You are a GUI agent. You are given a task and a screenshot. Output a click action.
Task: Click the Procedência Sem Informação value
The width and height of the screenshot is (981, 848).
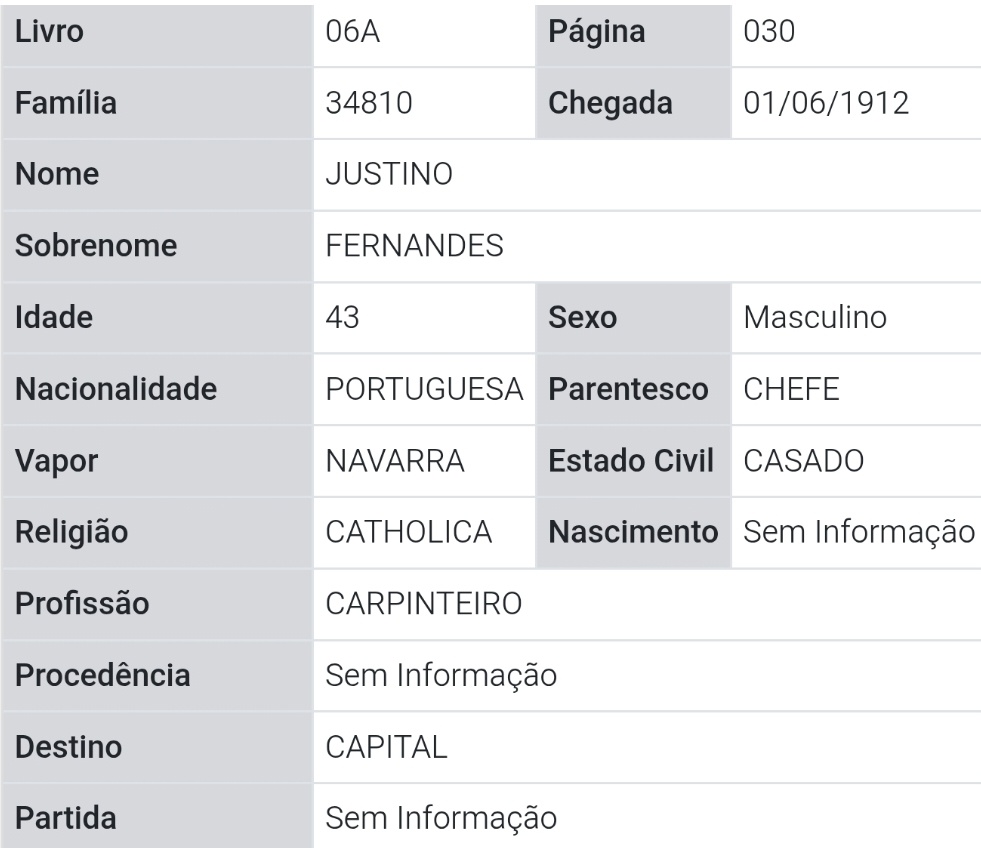coord(441,676)
